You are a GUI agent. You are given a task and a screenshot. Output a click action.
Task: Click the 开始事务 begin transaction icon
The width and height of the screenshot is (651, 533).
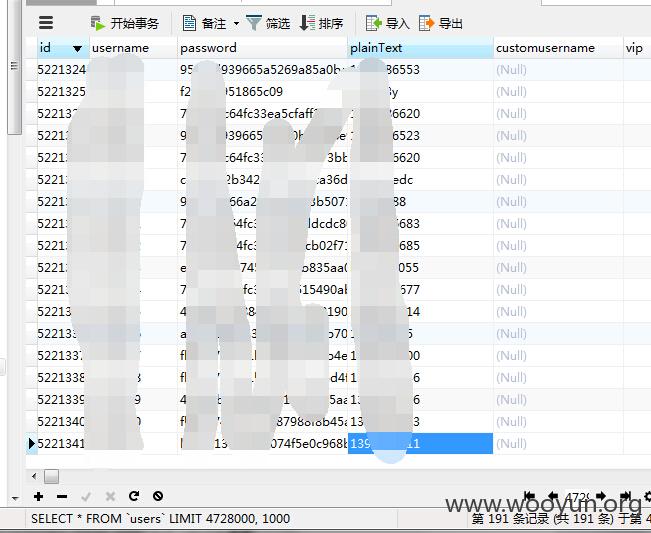[x=98, y=23]
